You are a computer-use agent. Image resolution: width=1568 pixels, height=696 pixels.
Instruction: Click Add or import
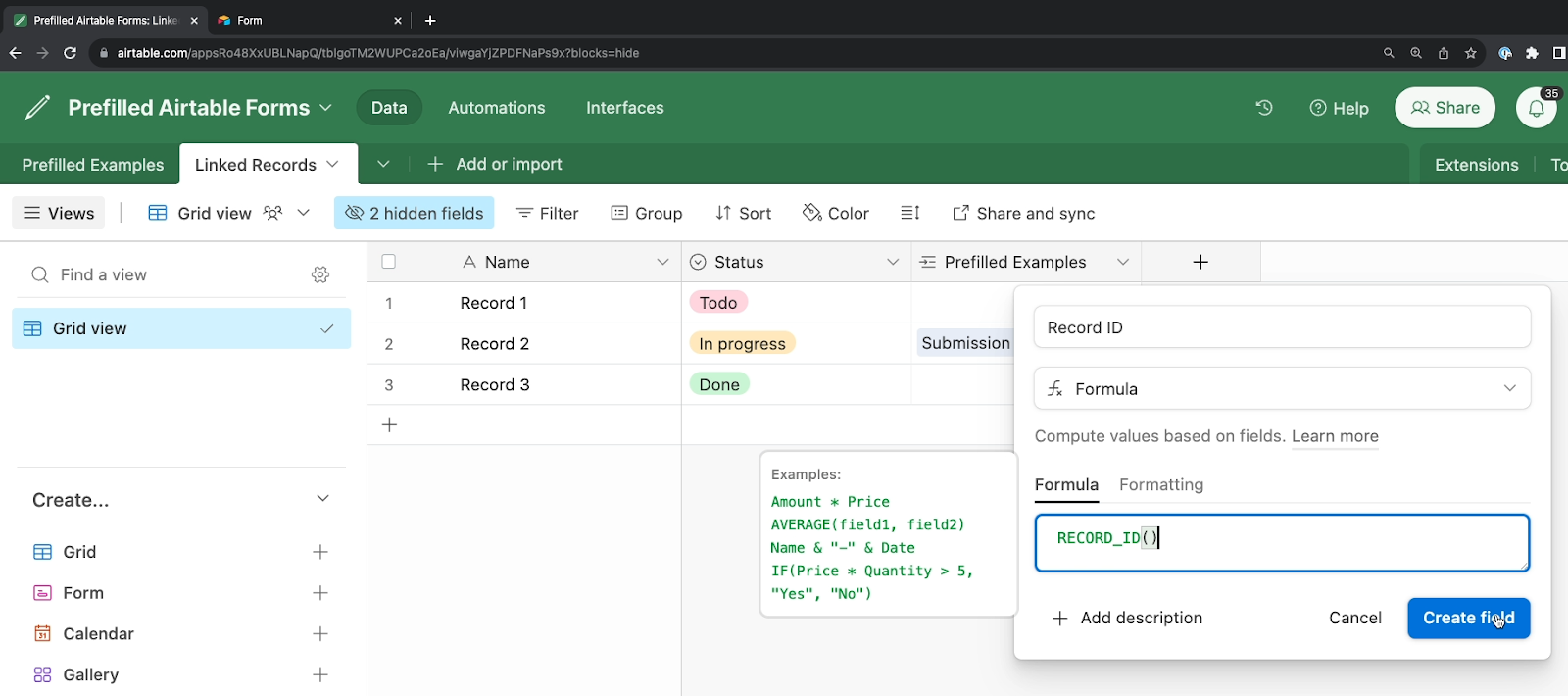click(x=495, y=164)
